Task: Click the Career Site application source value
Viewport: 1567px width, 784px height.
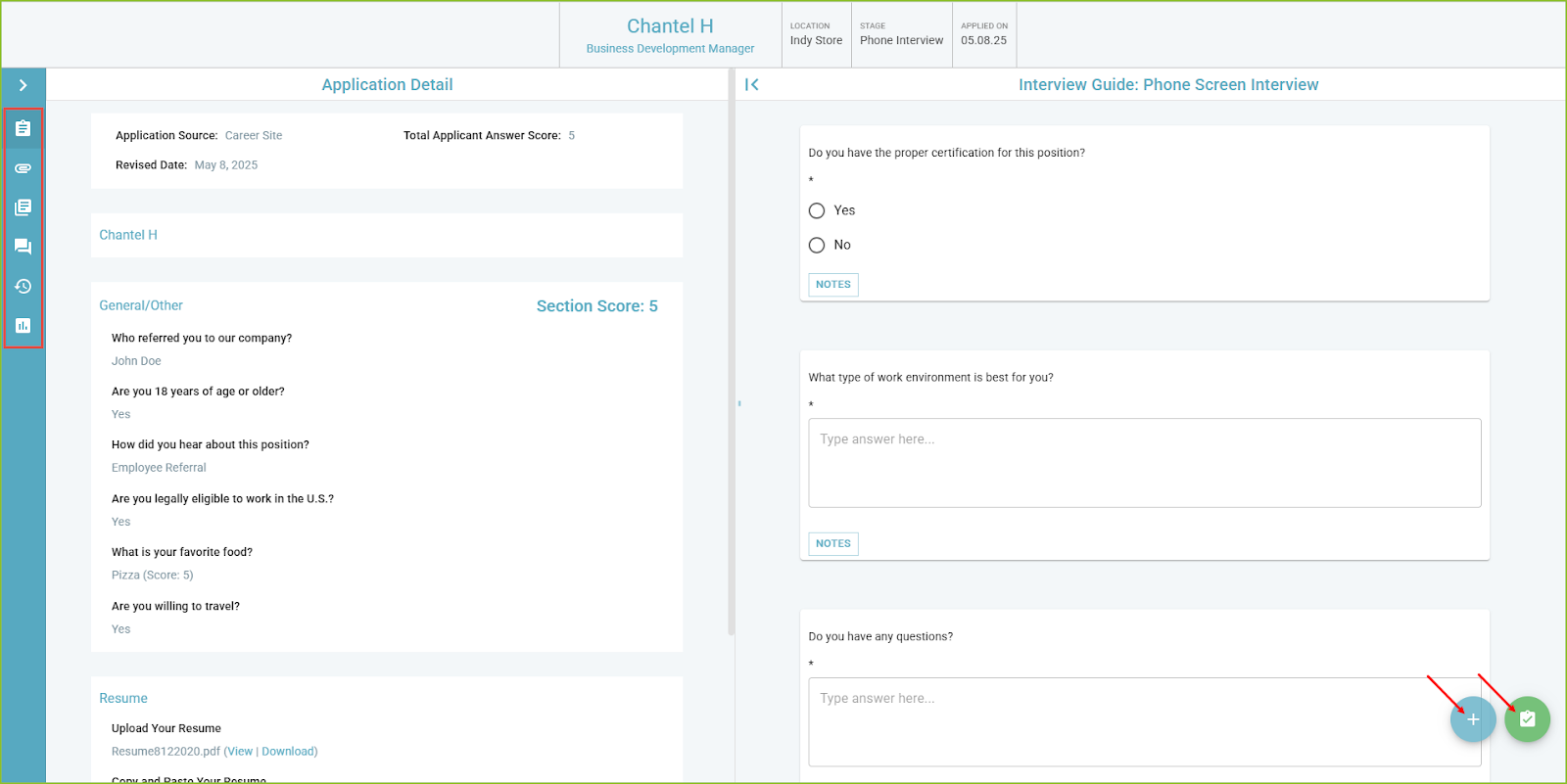Action: click(254, 136)
